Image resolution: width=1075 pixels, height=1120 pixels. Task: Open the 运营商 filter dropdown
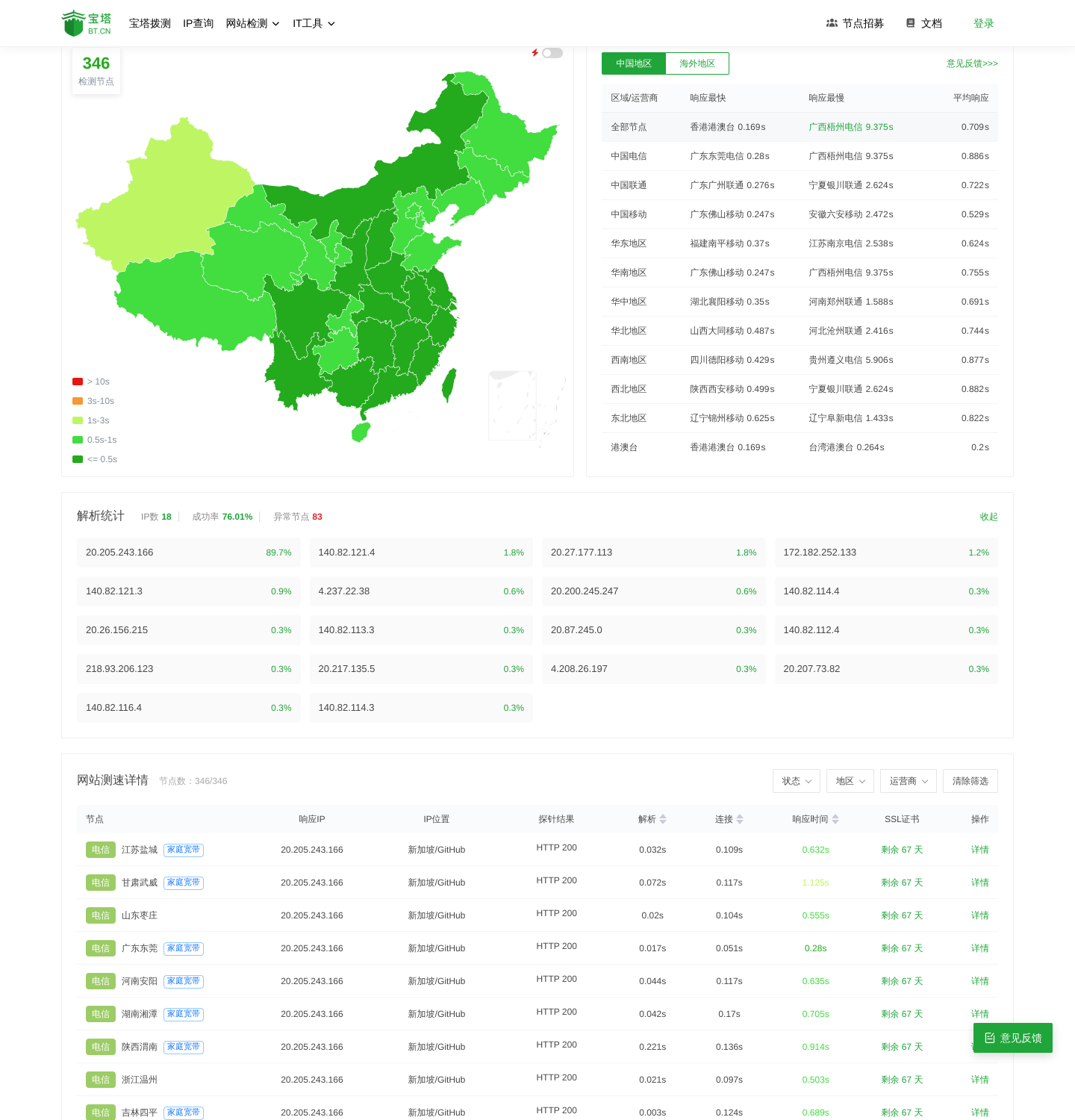909,781
